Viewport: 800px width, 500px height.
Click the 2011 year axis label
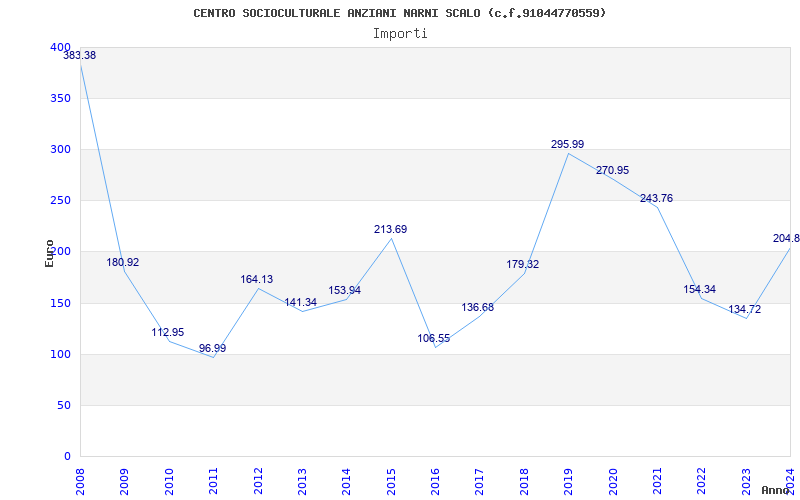coord(214,481)
